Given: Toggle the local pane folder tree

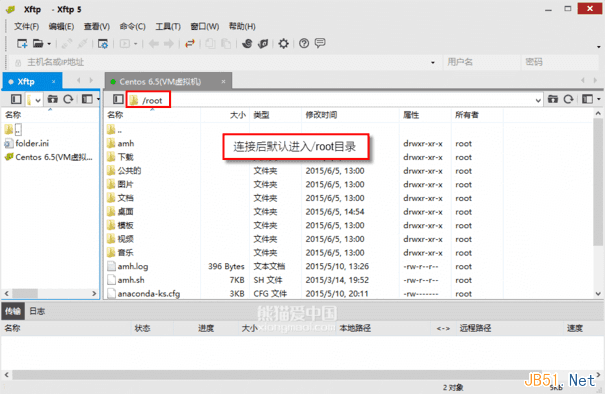Looking at the screenshot, I should point(16,100).
